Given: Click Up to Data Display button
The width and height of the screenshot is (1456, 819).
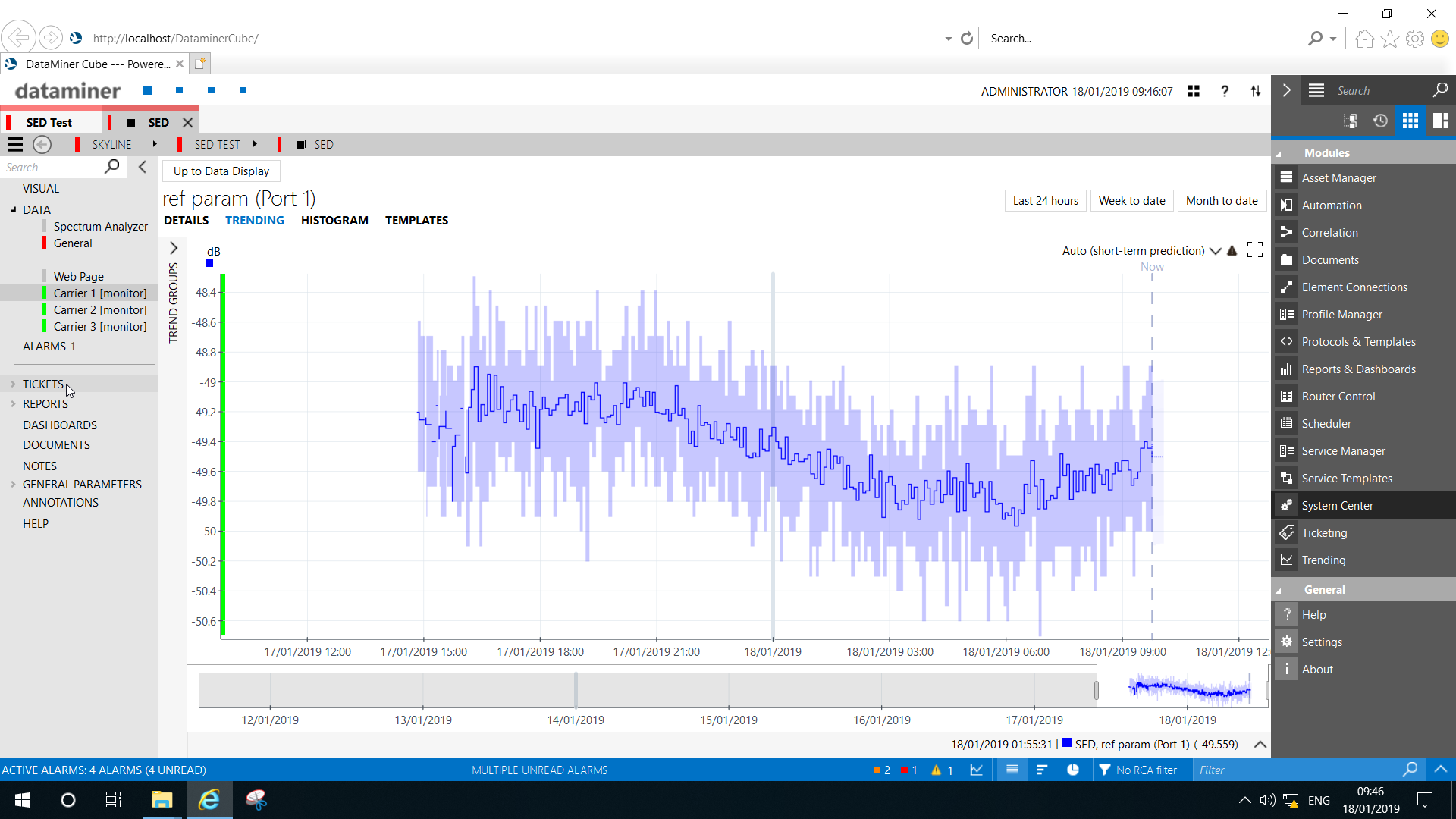Looking at the screenshot, I should [221, 171].
